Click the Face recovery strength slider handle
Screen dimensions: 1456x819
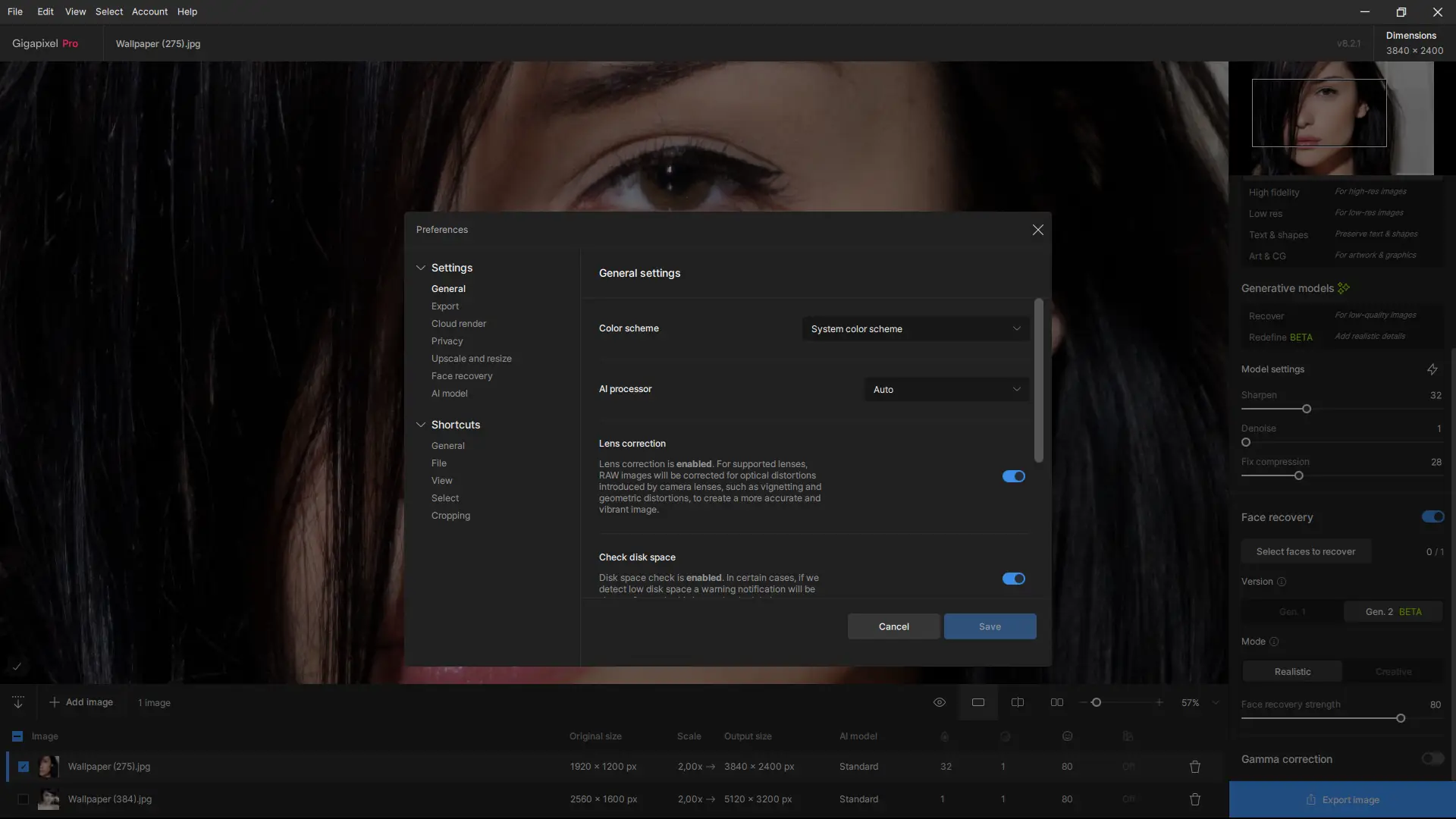1401,718
